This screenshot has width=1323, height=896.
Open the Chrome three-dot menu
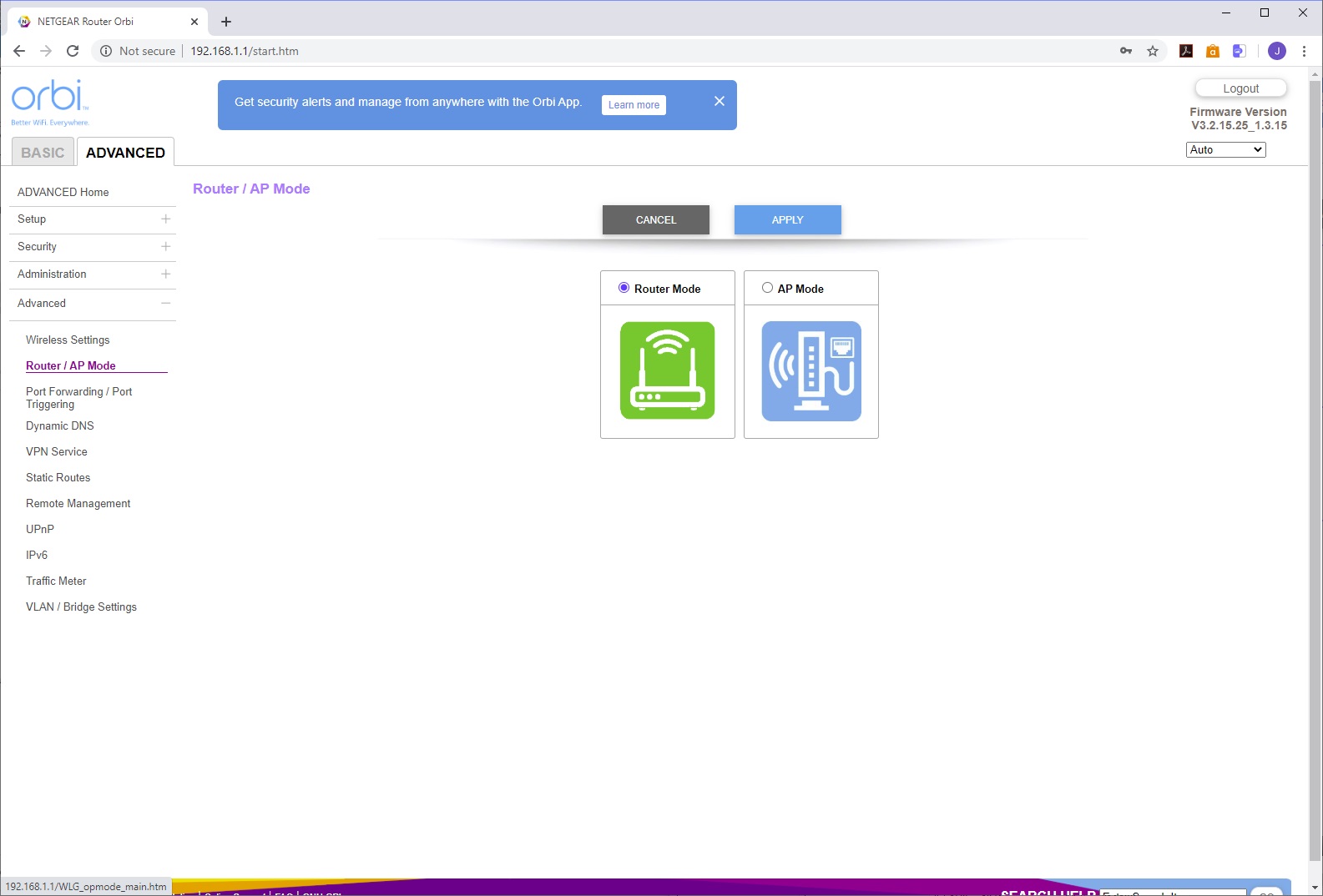[x=1304, y=51]
